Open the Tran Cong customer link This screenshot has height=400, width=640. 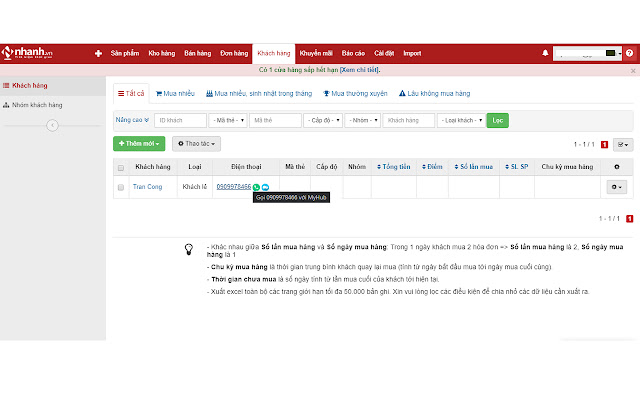[149, 187]
